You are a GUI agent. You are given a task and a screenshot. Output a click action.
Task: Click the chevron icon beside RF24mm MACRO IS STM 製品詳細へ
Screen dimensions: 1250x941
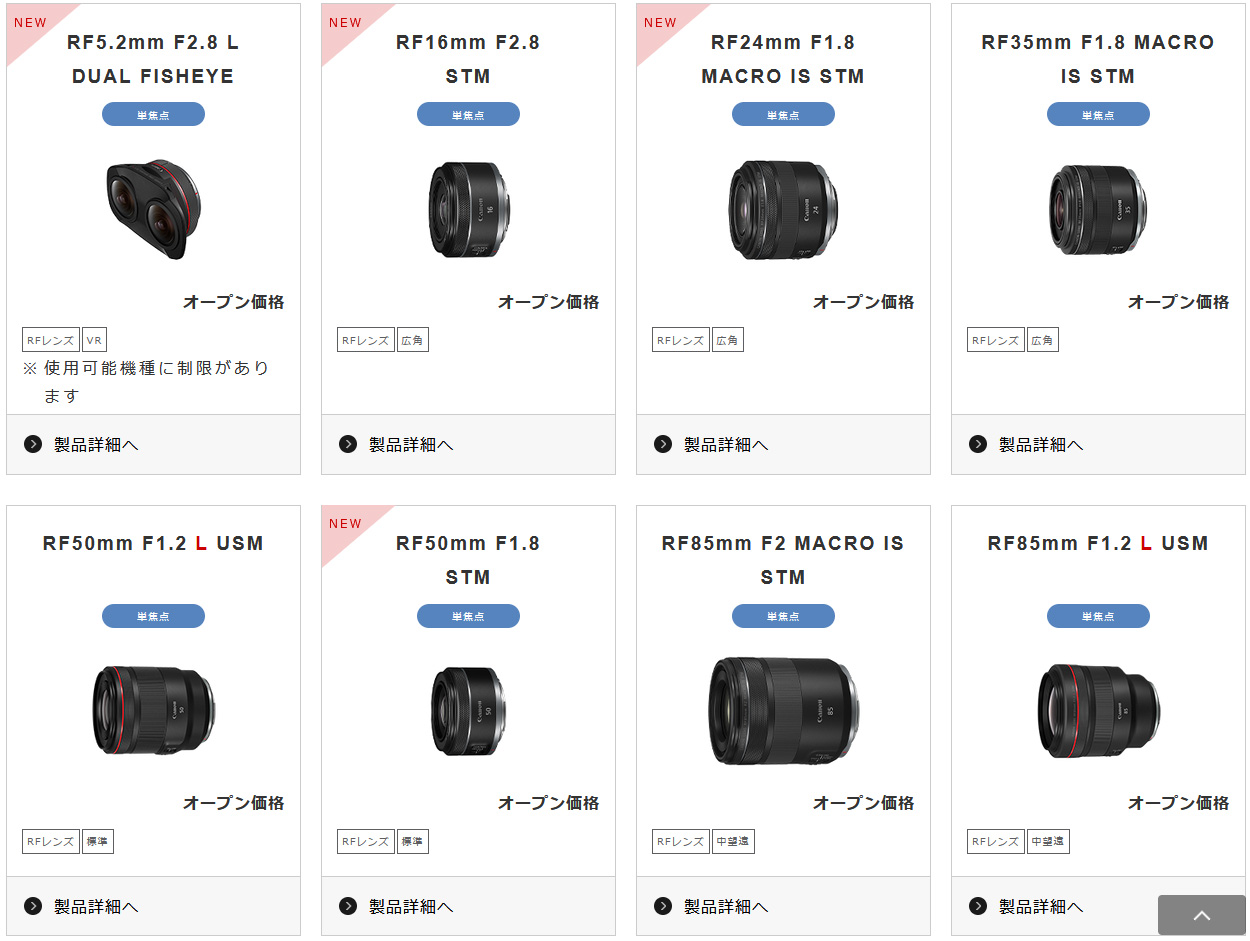[662, 444]
